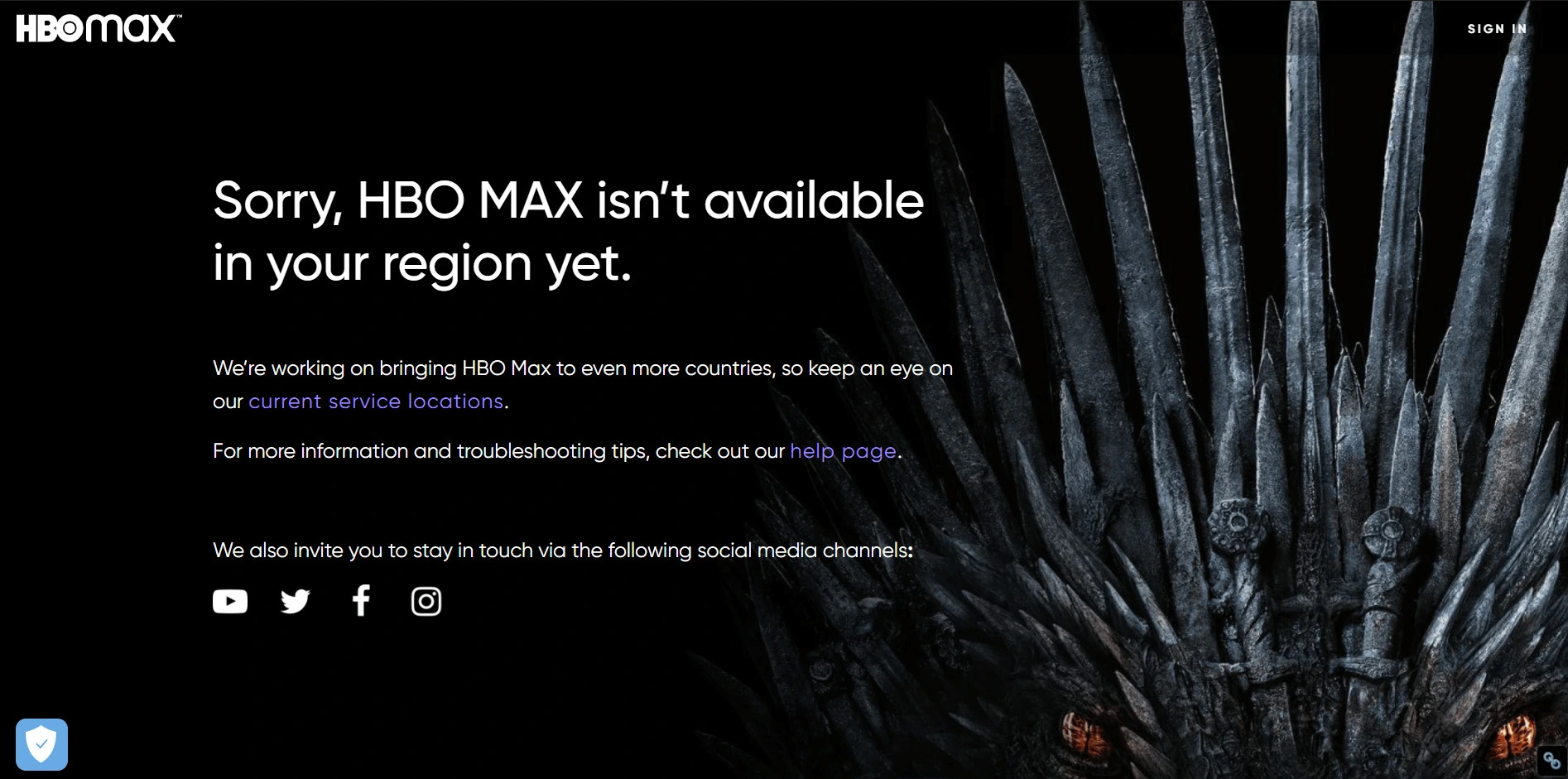This screenshot has height=779, width=1568.
Task: Click the chain link icon in corner
Action: (1551, 760)
